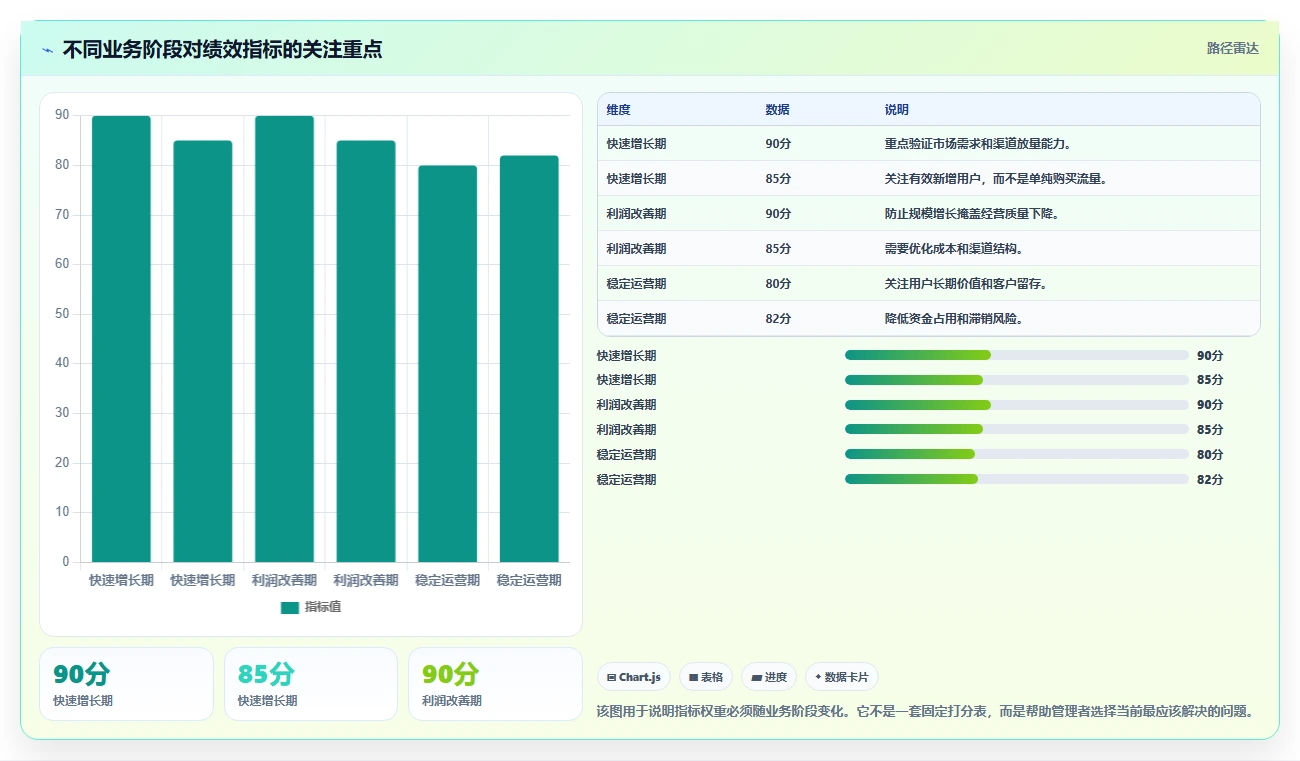Click the title 不同业务阶段对绩效指标的关注重点
The image size is (1300, 761).
(222, 50)
